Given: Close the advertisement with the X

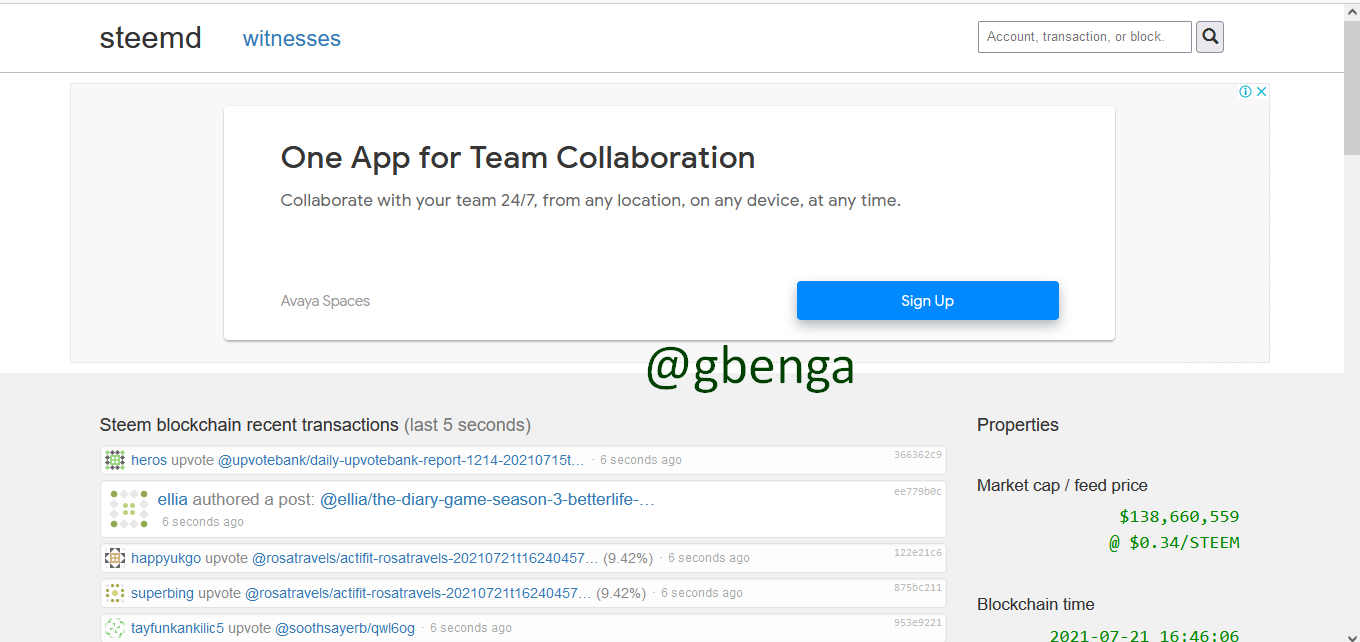Looking at the screenshot, I should (1262, 92).
